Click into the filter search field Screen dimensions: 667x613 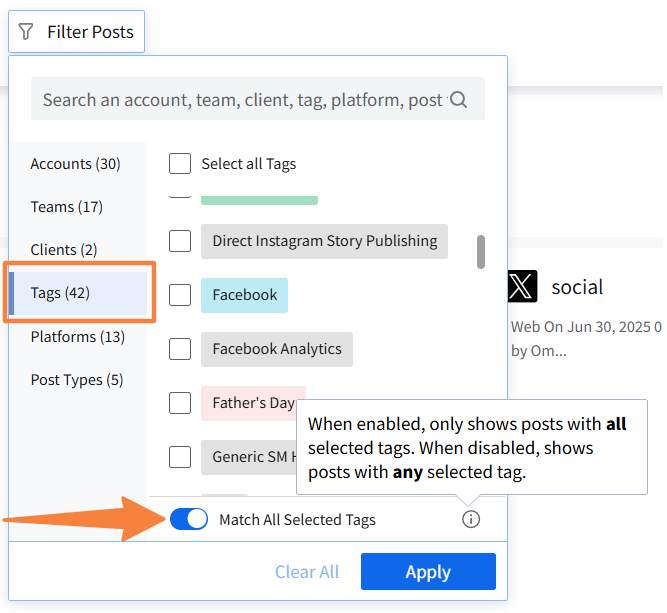(240, 100)
